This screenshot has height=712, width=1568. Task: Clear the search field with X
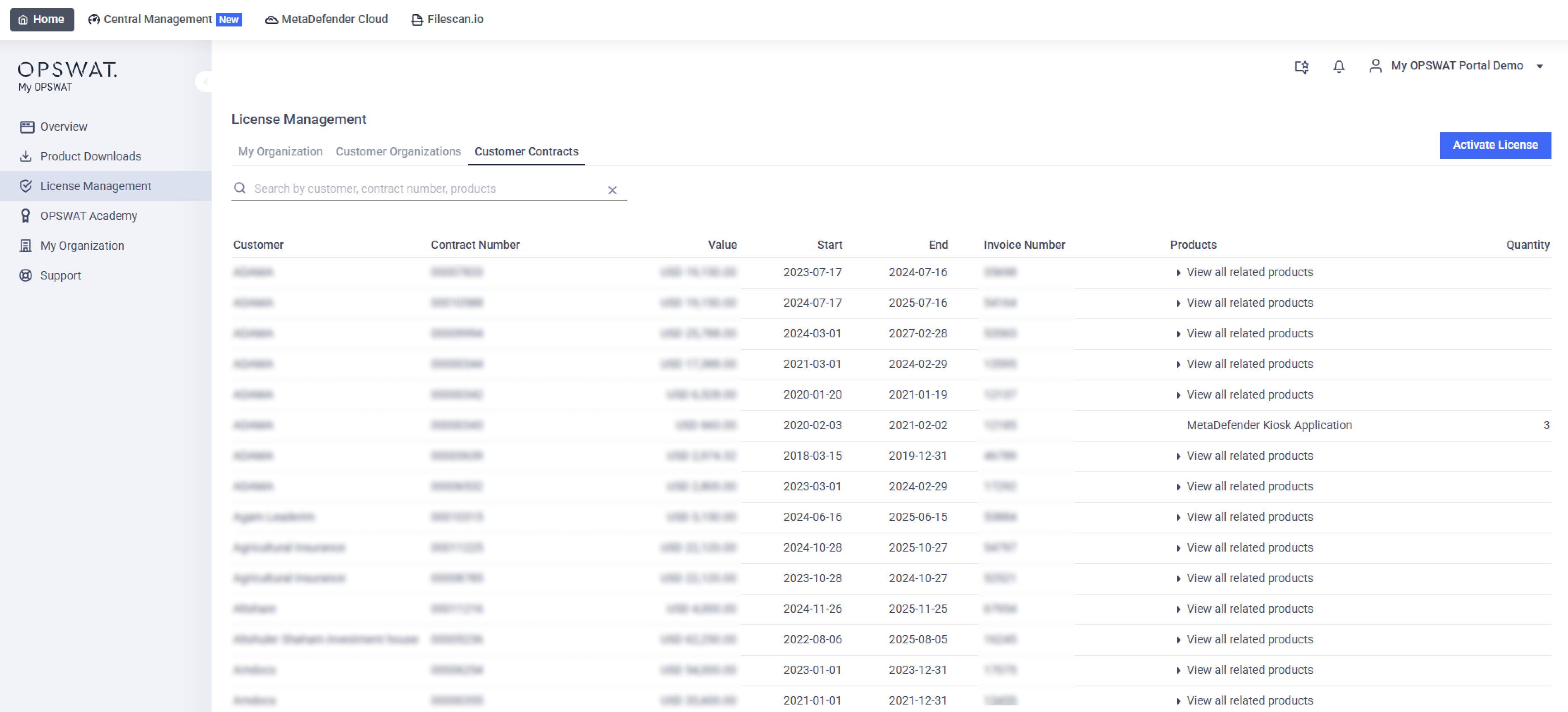click(x=612, y=191)
